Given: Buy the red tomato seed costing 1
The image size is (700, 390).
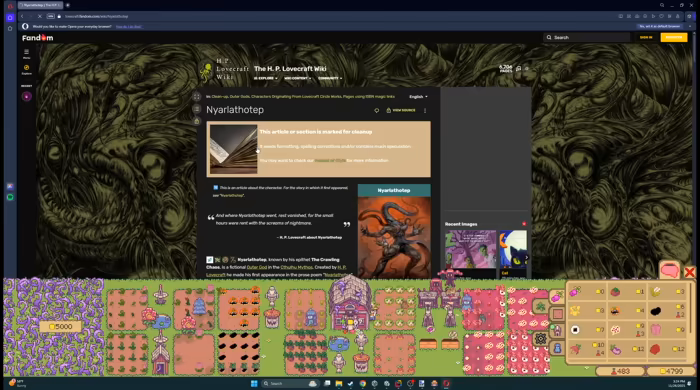Looking at the screenshot, I should [627, 292].
